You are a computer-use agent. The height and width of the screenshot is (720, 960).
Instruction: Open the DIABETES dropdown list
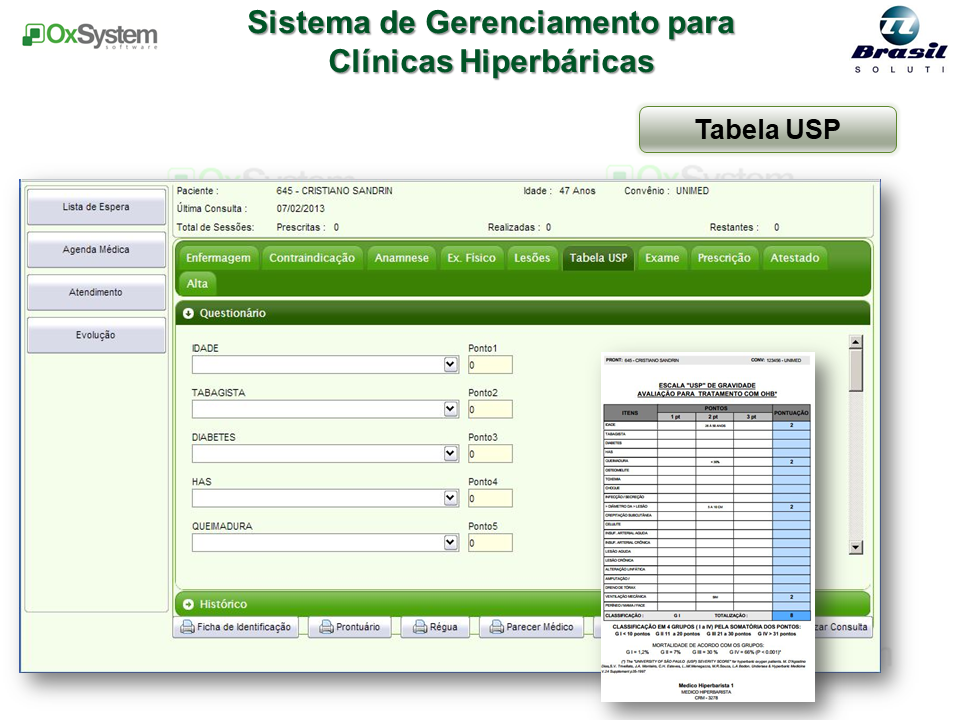pyautogui.click(x=450, y=453)
